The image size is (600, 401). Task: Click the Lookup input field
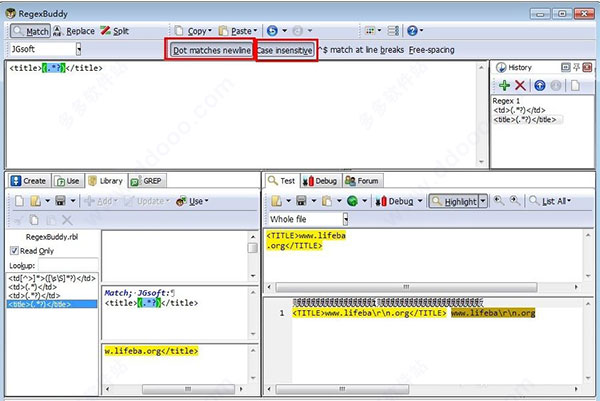point(68,265)
